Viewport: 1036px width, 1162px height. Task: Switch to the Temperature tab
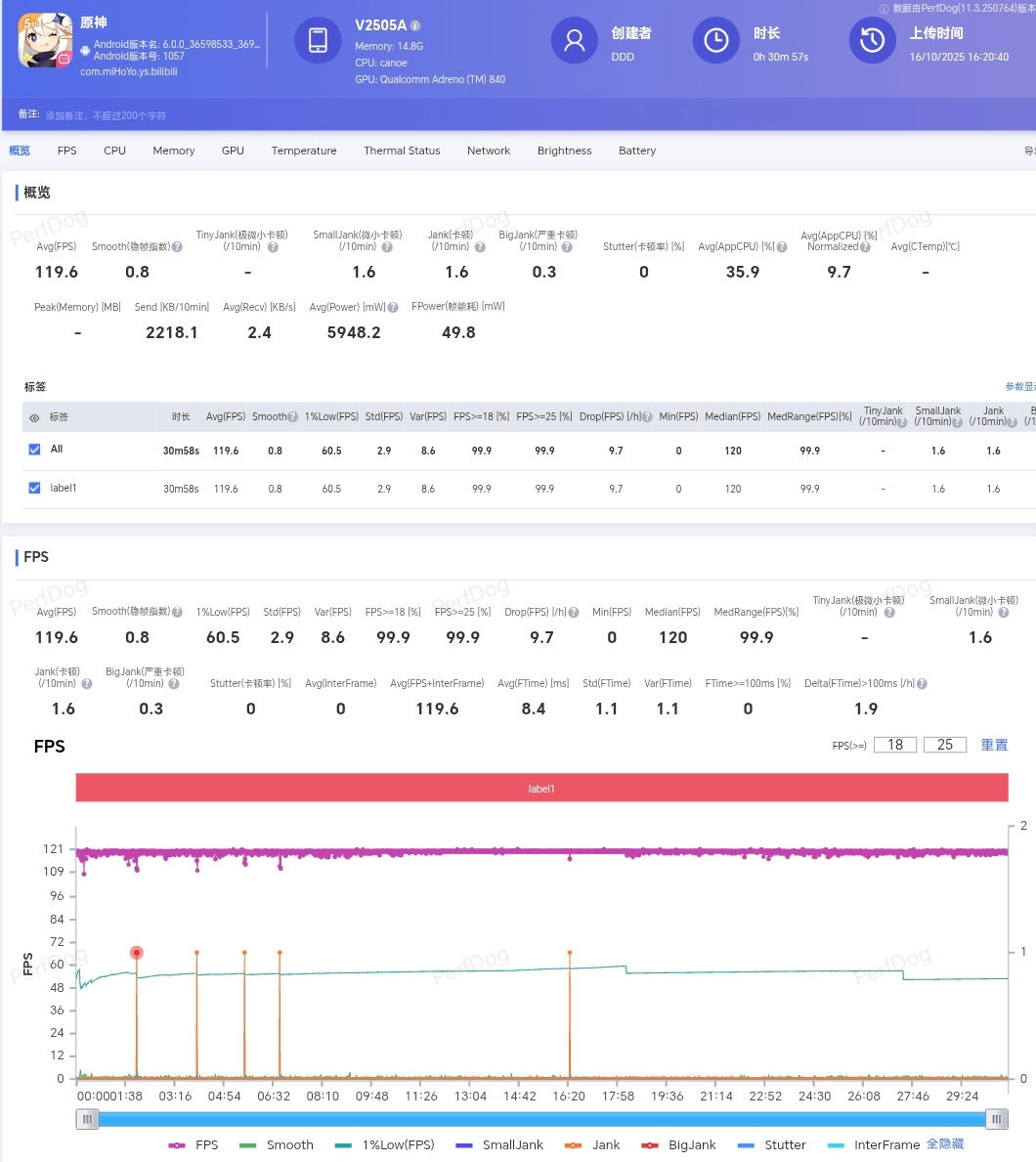point(304,151)
